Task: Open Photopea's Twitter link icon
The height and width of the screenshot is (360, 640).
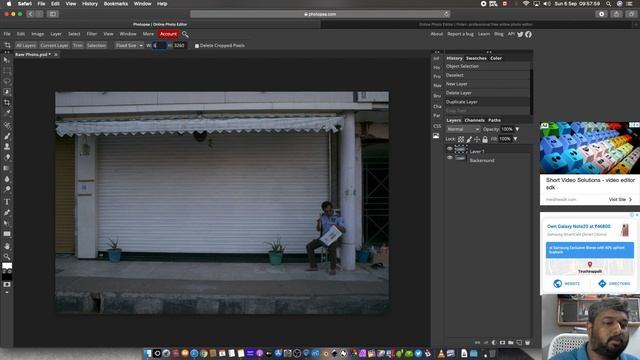Action: [x=520, y=34]
